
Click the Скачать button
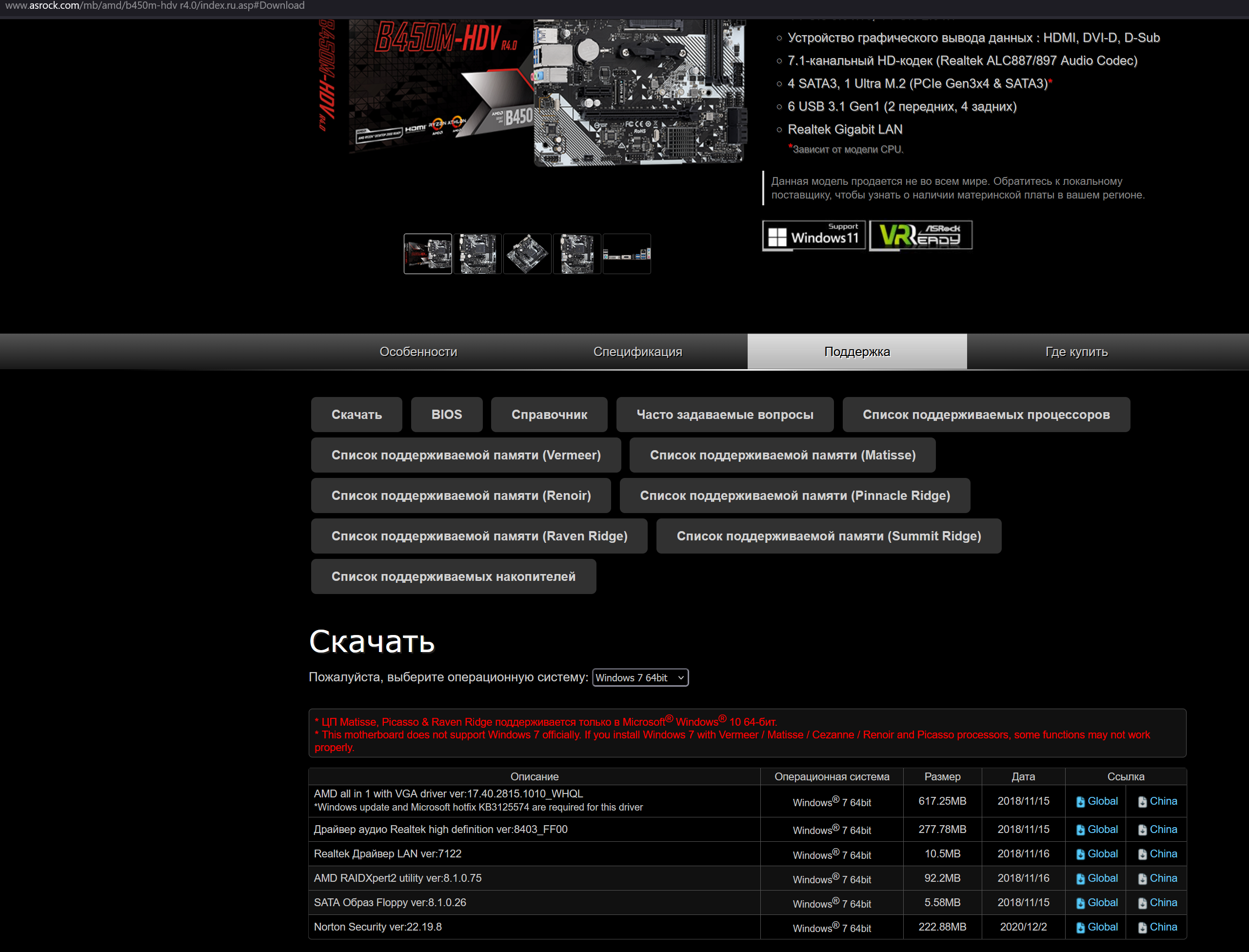357,415
